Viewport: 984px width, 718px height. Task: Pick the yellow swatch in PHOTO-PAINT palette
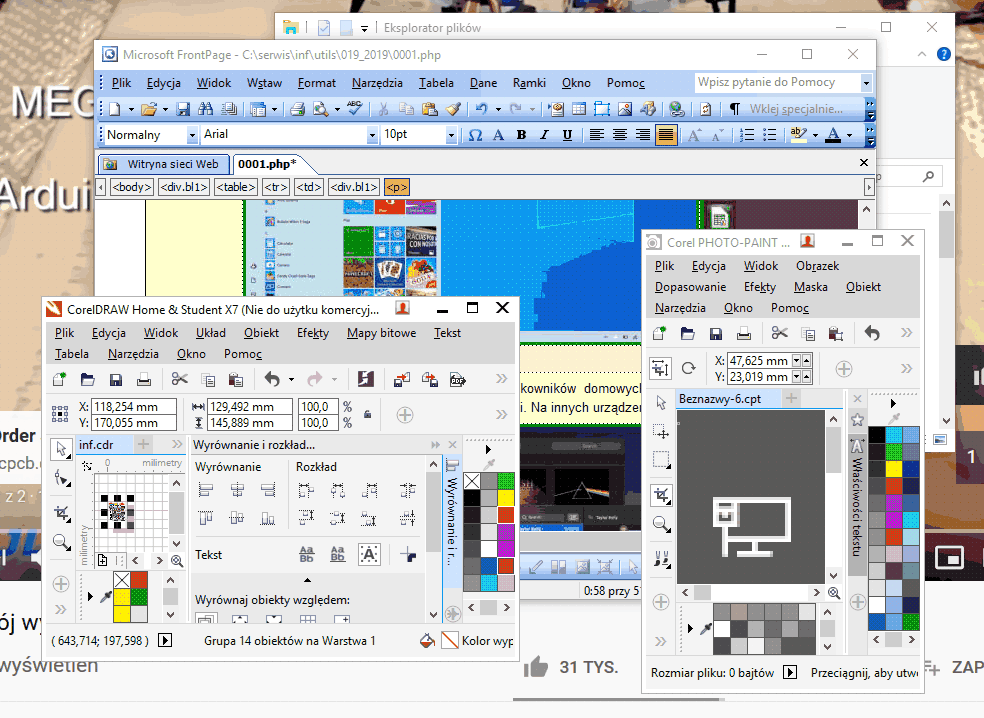(x=894, y=469)
